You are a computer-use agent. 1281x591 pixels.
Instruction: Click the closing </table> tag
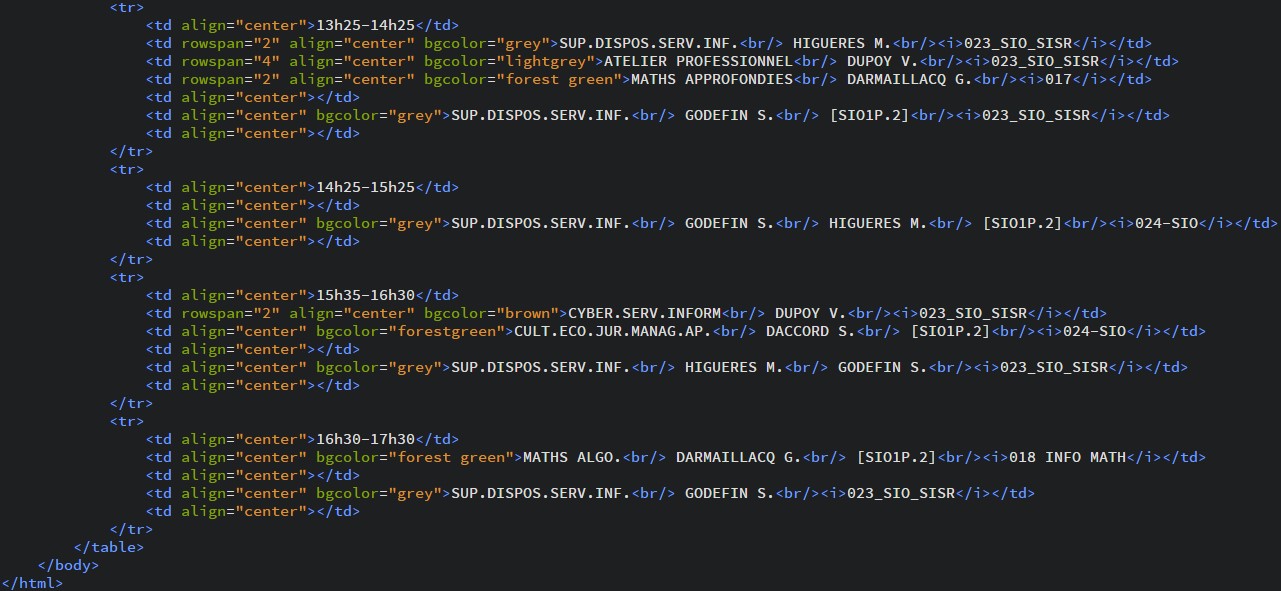(x=109, y=547)
